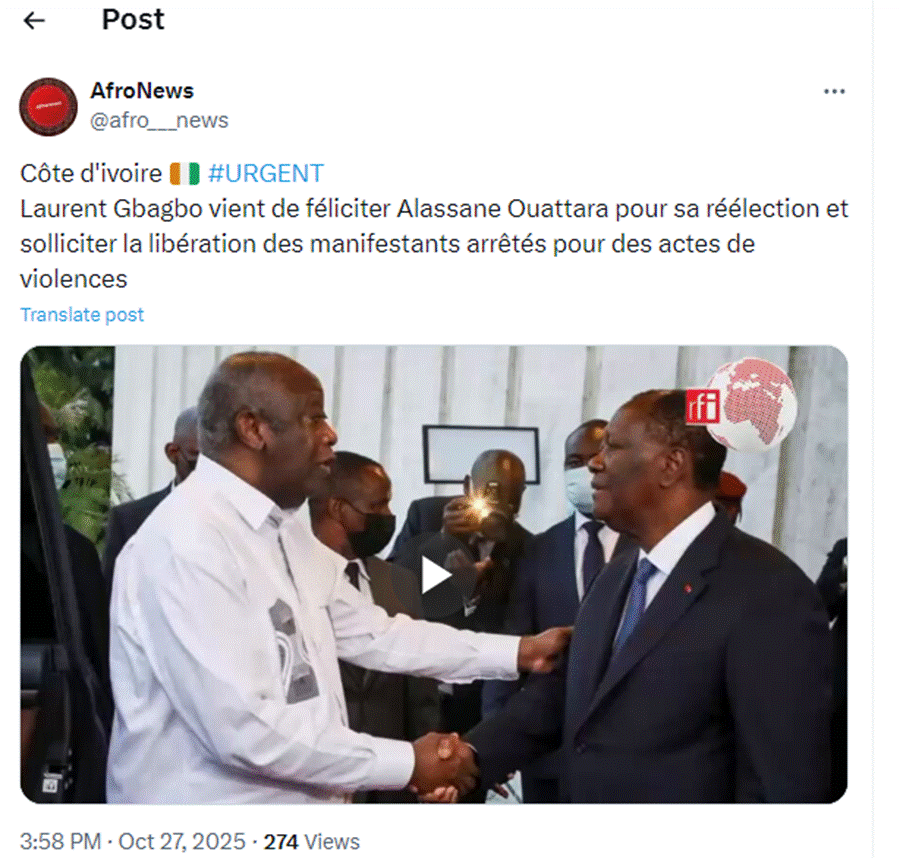Open the @afro___news handle

point(159,120)
